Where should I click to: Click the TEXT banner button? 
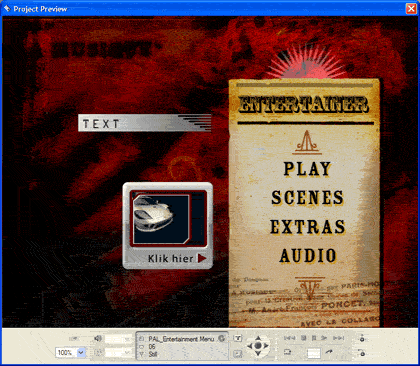point(145,123)
